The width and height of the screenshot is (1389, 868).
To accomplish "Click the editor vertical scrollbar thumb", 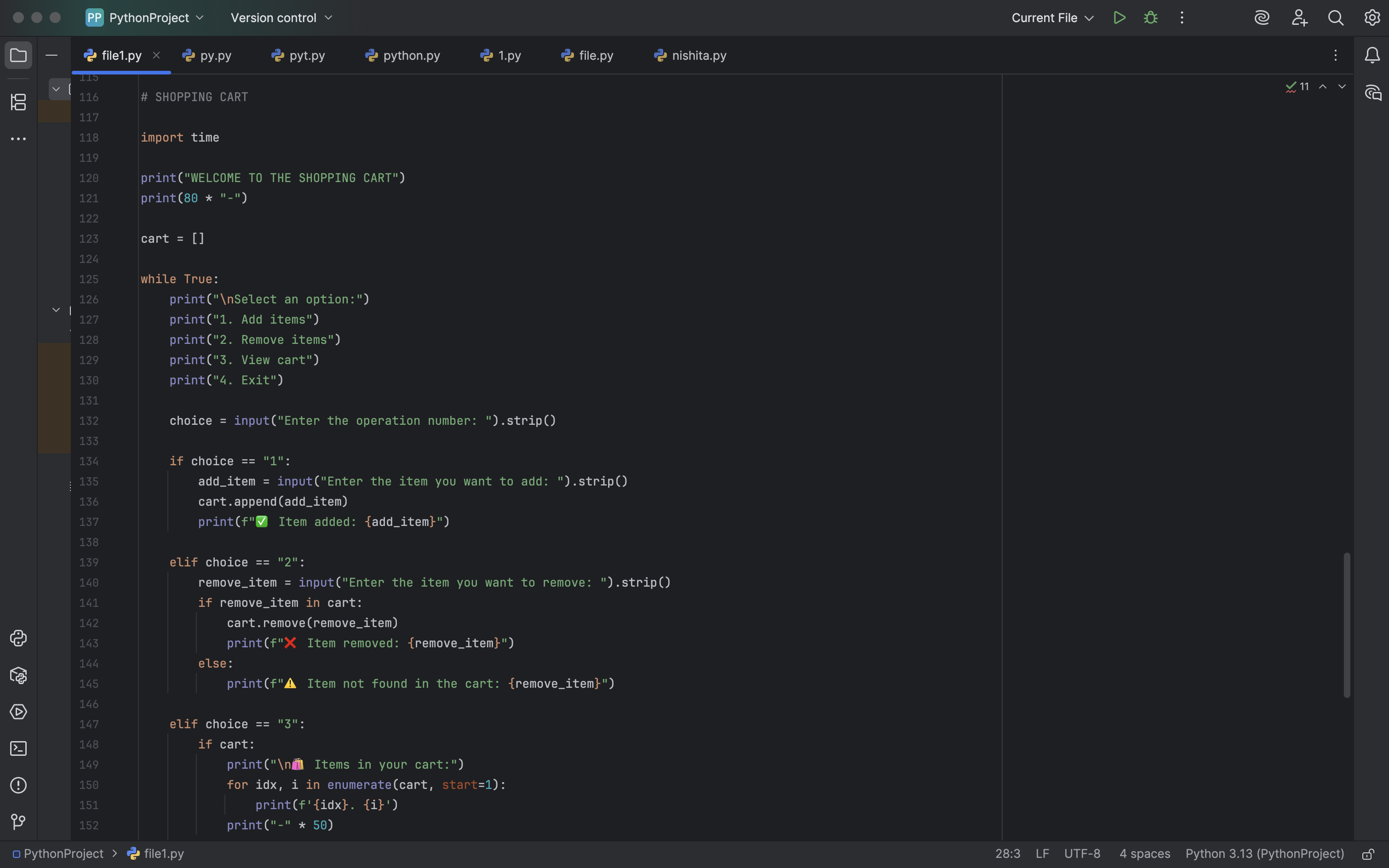I will click(x=1347, y=625).
